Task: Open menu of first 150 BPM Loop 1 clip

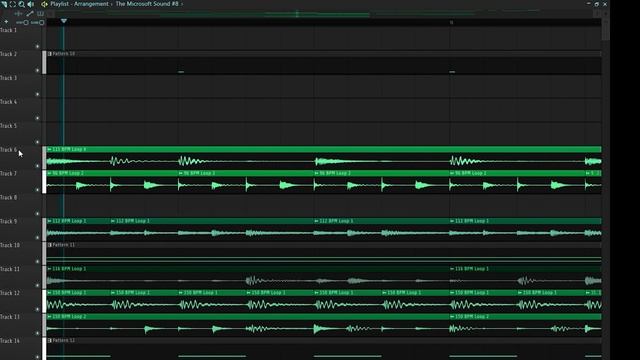Action: [x=49, y=293]
